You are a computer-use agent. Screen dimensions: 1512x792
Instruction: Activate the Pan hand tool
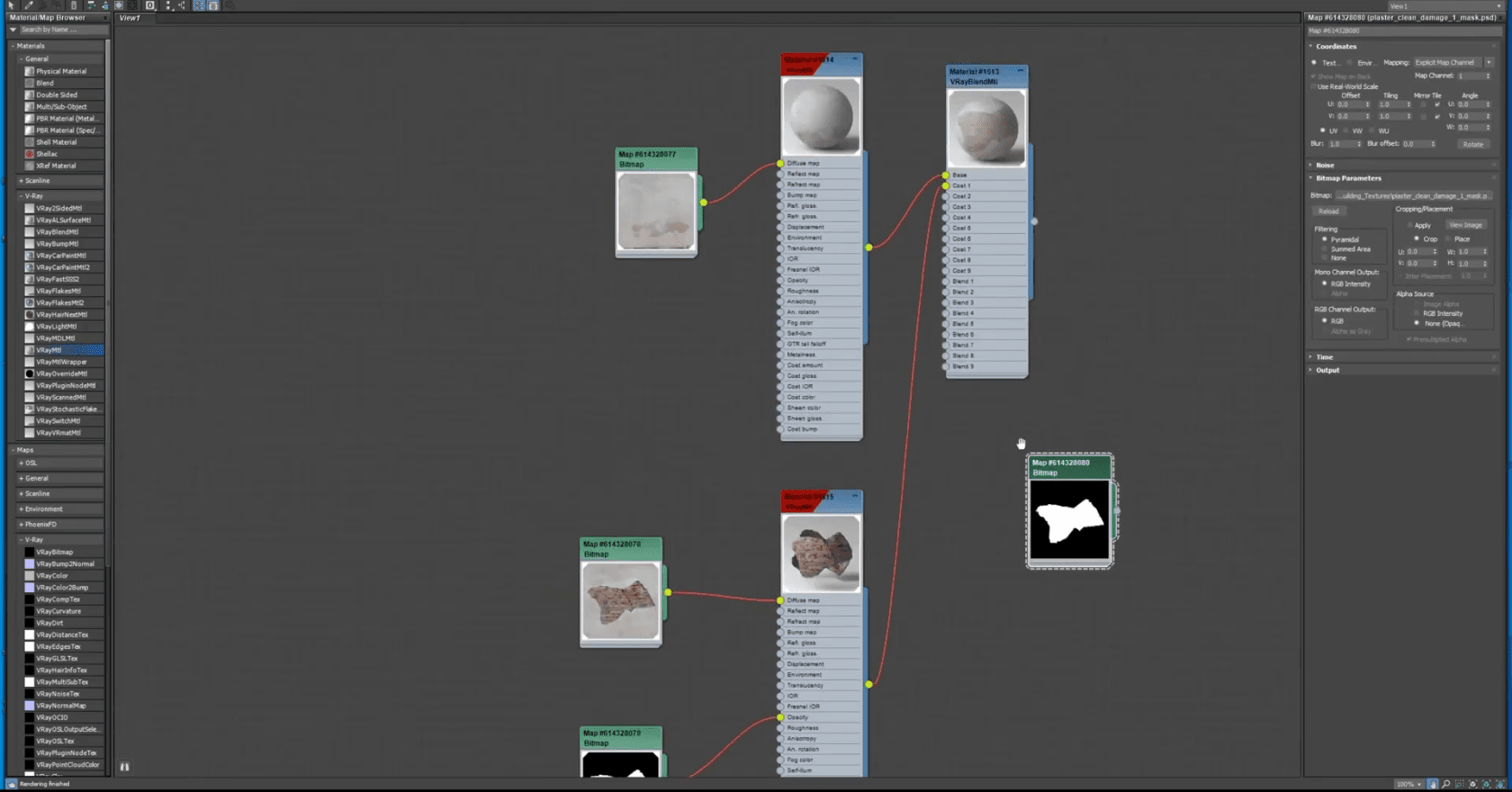pos(1433,784)
